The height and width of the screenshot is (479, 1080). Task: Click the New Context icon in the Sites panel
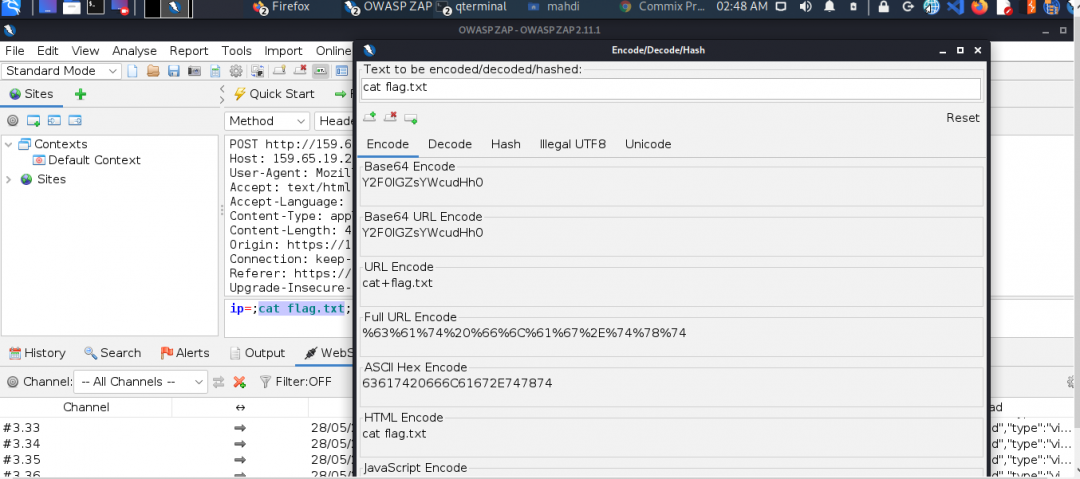[33, 121]
